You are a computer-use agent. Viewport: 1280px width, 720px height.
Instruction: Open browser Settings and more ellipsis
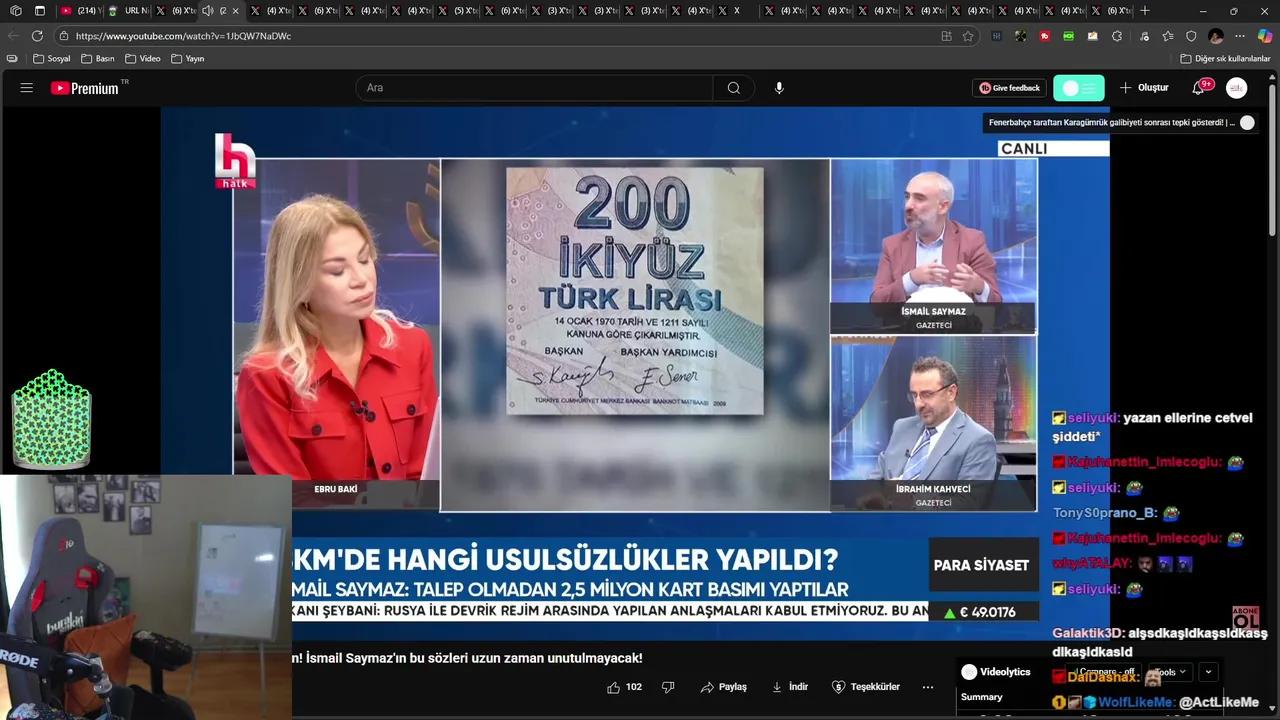1240,36
